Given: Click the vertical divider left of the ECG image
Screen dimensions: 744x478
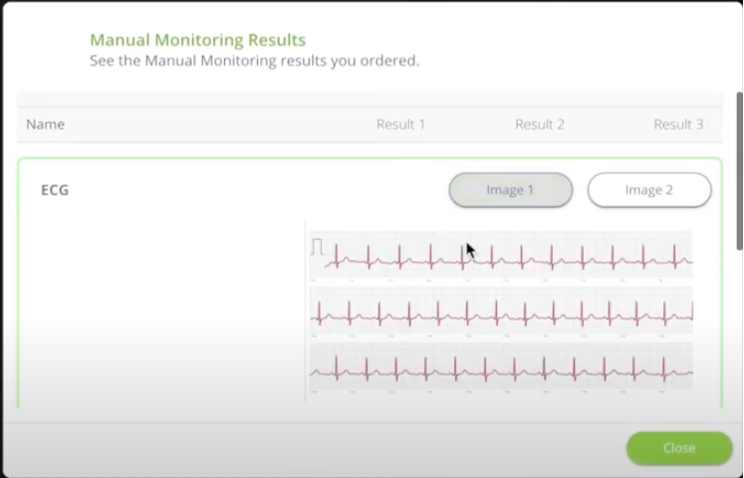Looking at the screenshot, I should tap(305, 311).
